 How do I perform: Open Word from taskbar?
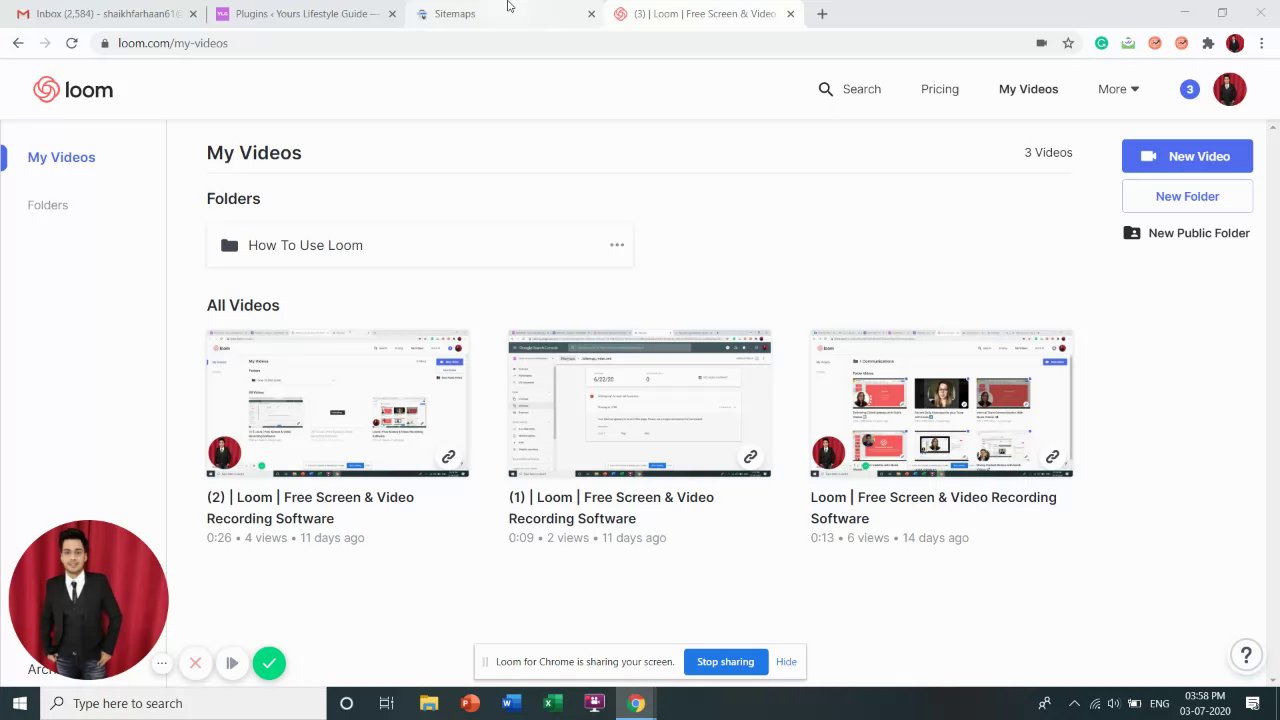click(511, 703)
